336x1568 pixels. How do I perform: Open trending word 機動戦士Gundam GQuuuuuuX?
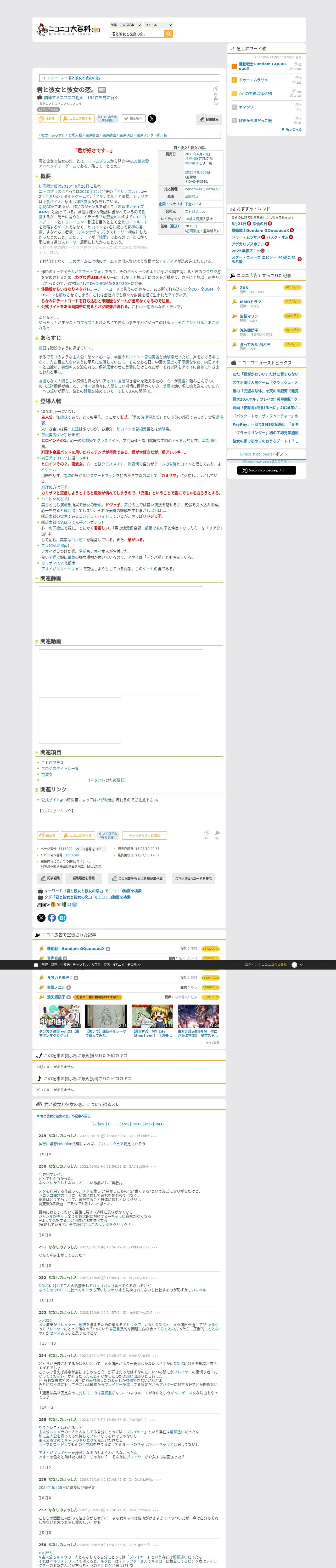(262, 66)
